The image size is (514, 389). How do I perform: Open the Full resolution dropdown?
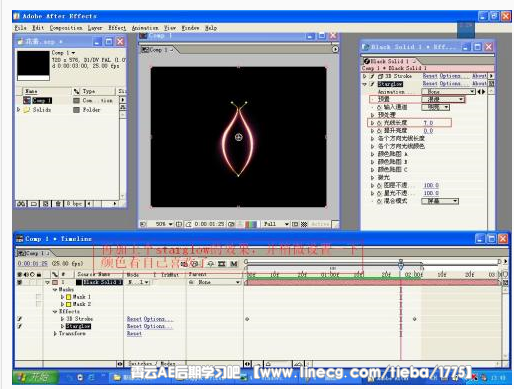click(276, 224)
